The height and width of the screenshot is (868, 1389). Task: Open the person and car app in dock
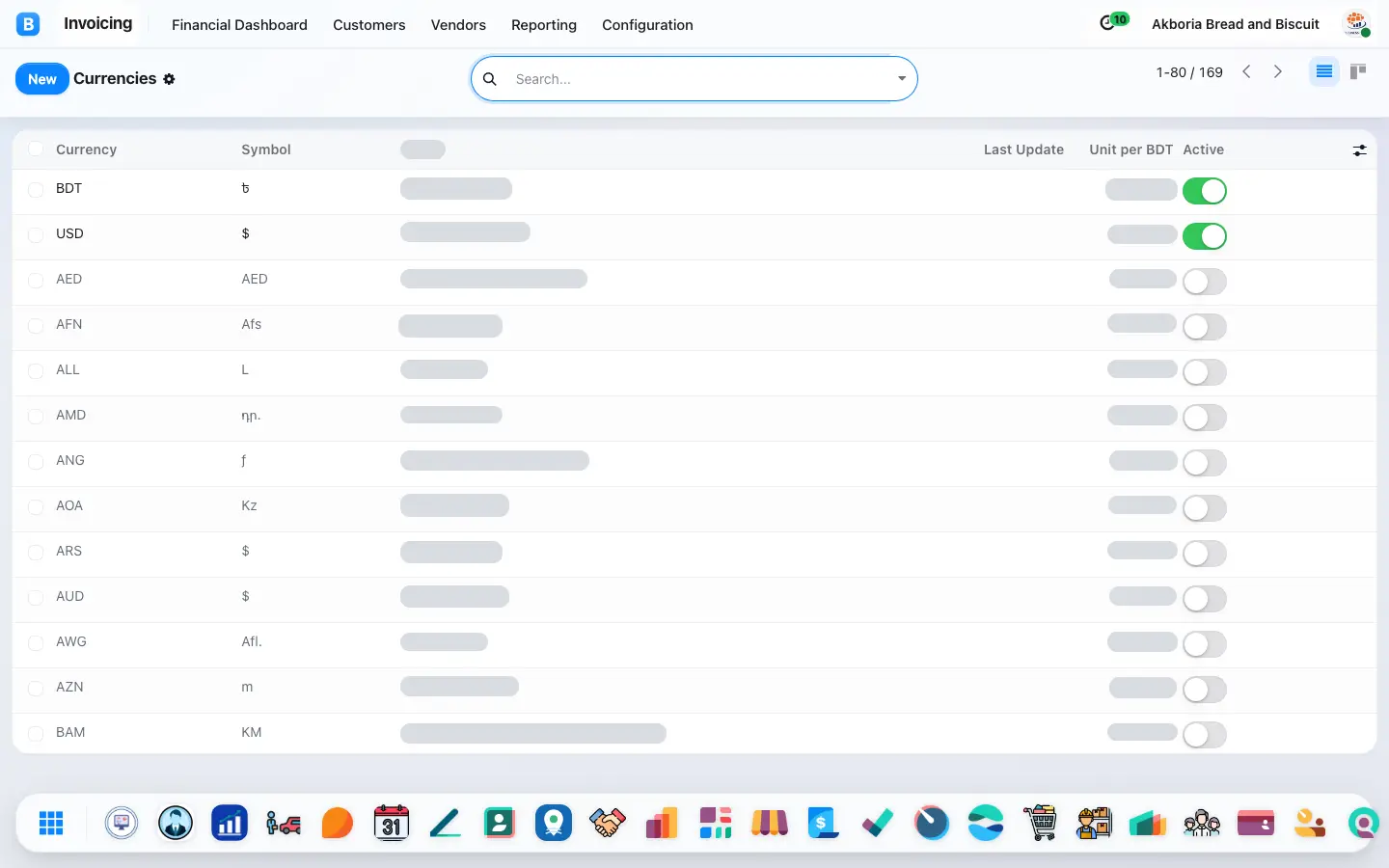(284, 823)
